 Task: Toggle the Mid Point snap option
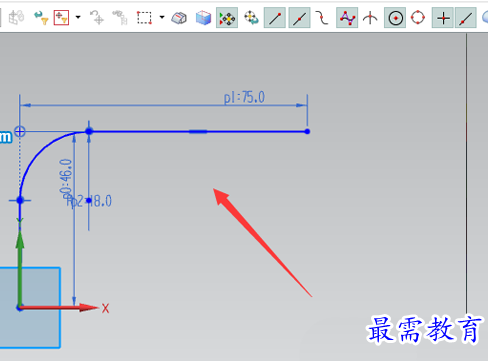click(x=299, y=18)
